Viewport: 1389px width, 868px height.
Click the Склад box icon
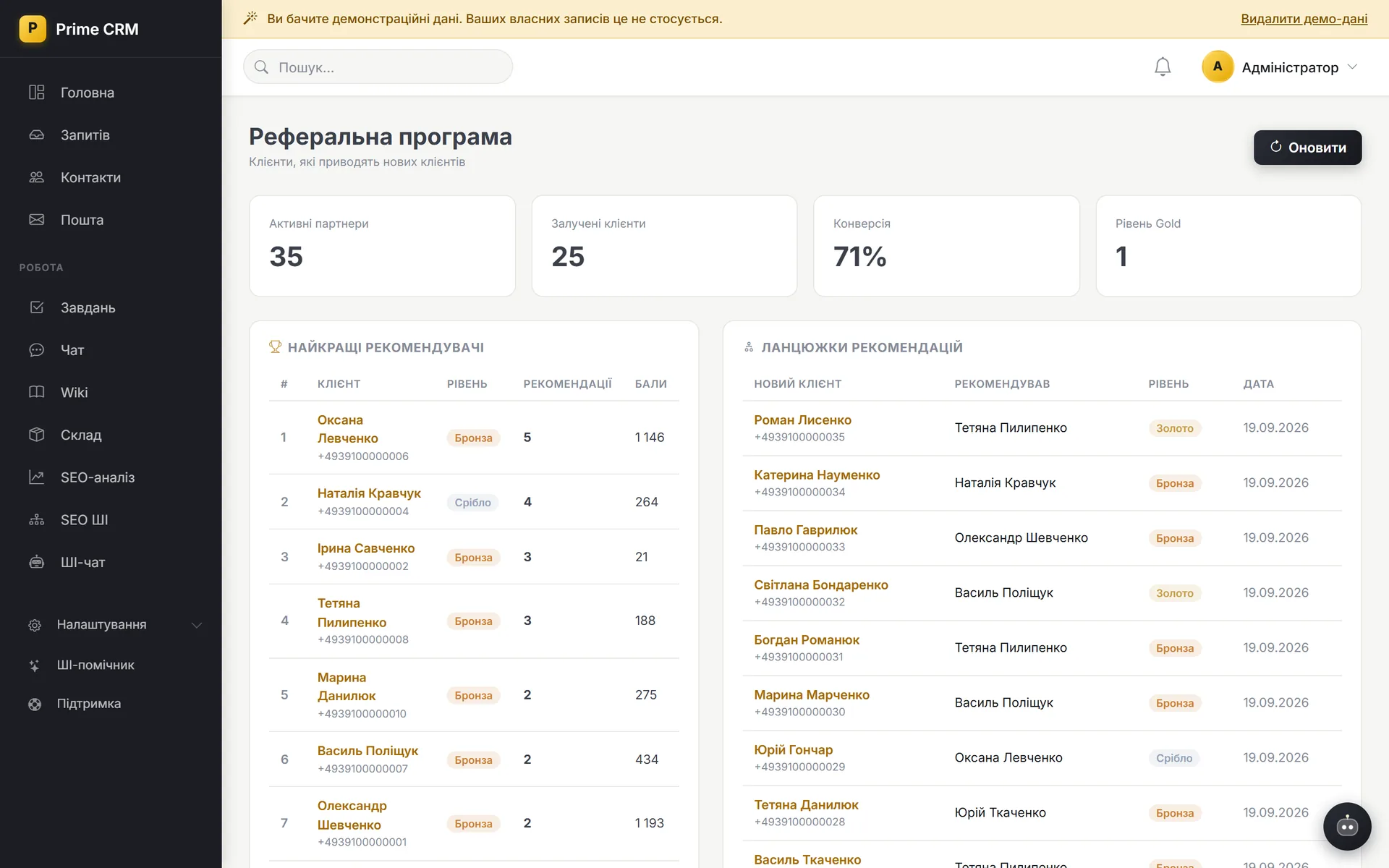click(x=36, y=435)
